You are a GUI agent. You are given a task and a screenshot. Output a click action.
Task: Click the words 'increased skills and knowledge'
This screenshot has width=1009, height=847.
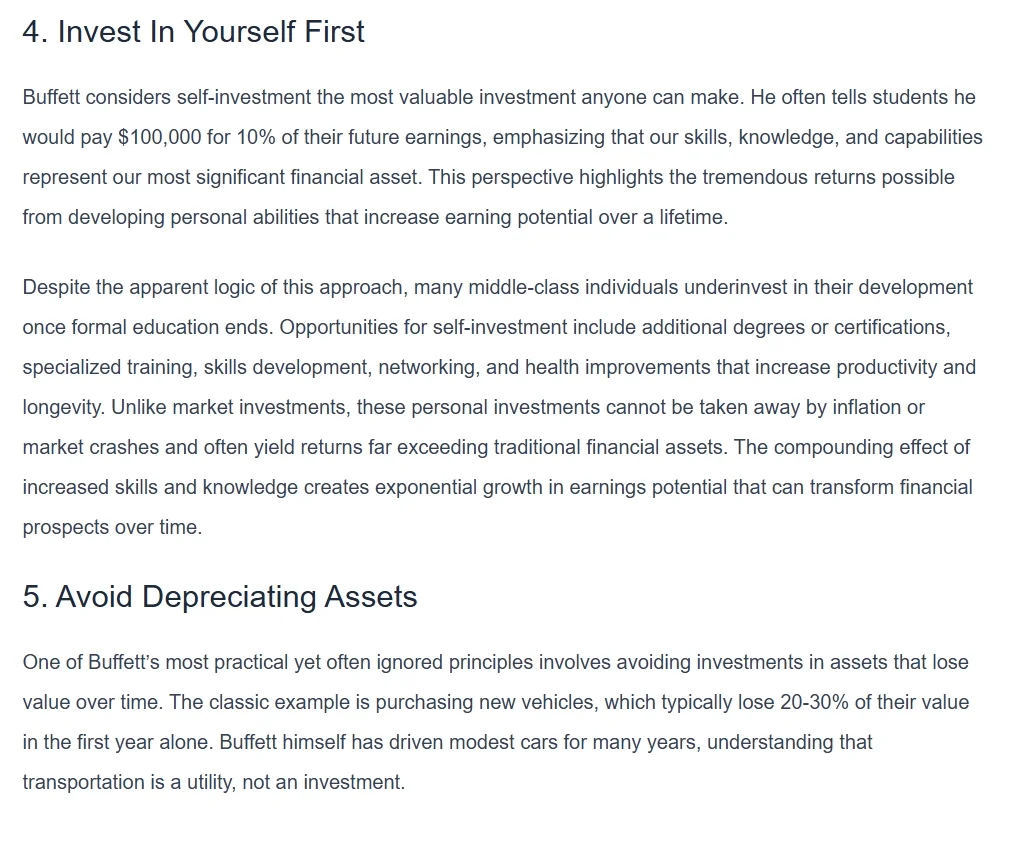[x=160, y=487]
